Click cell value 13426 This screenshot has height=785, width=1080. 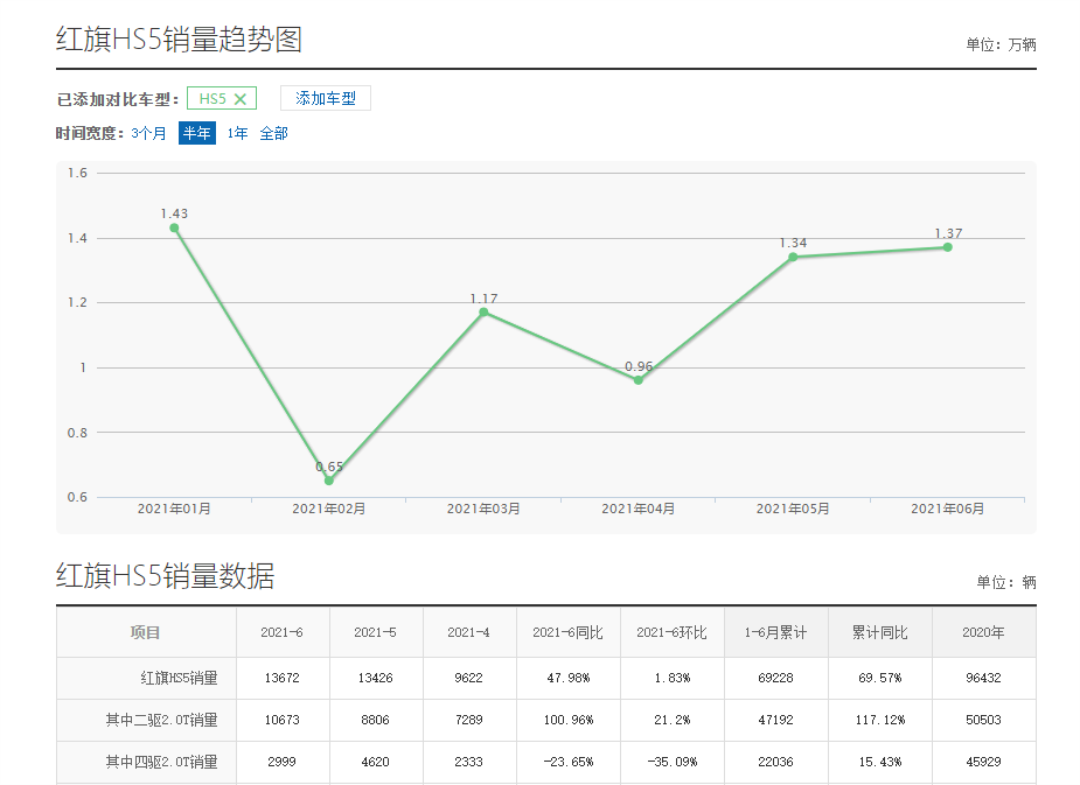pyautogui.click(x=375, y=678)
